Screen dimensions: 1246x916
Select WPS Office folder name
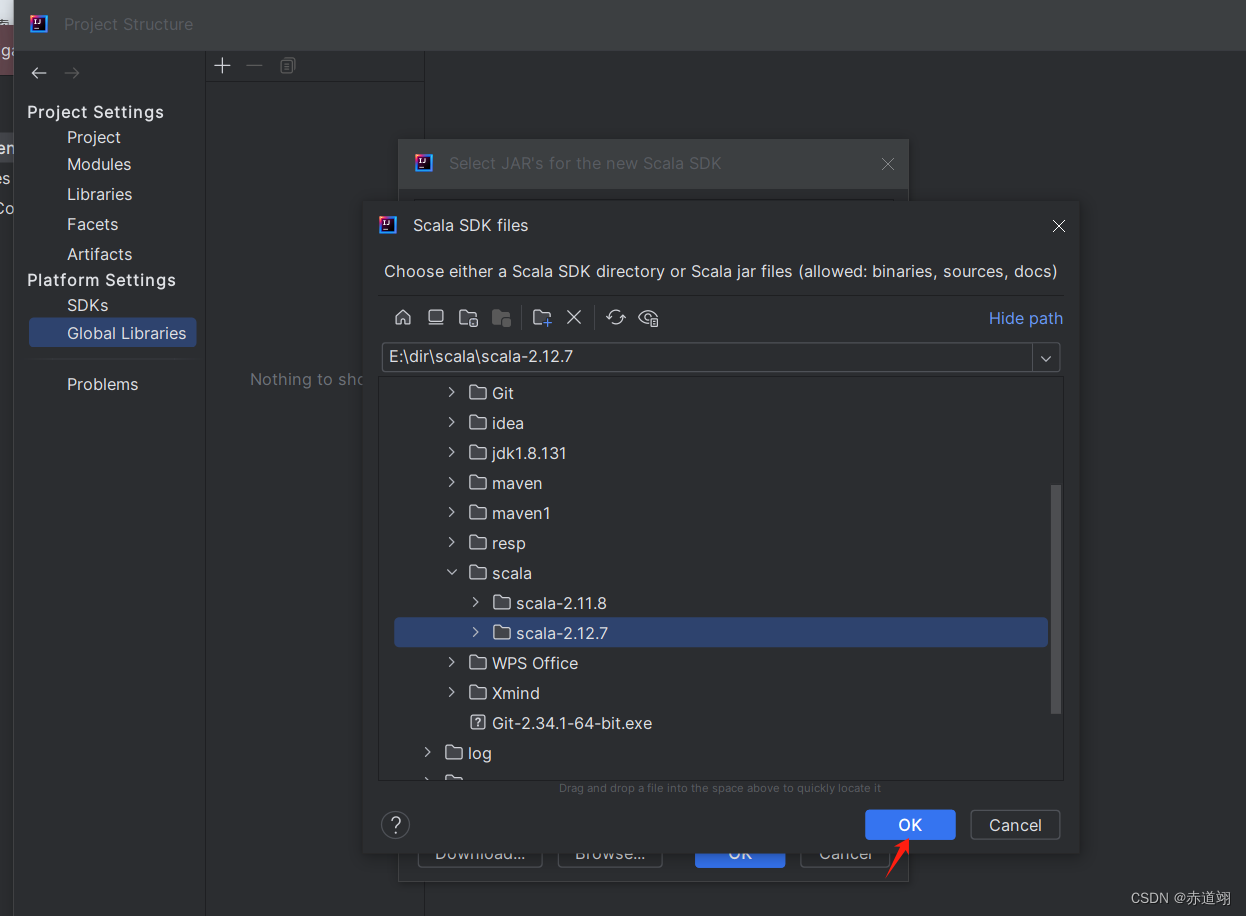535,663
